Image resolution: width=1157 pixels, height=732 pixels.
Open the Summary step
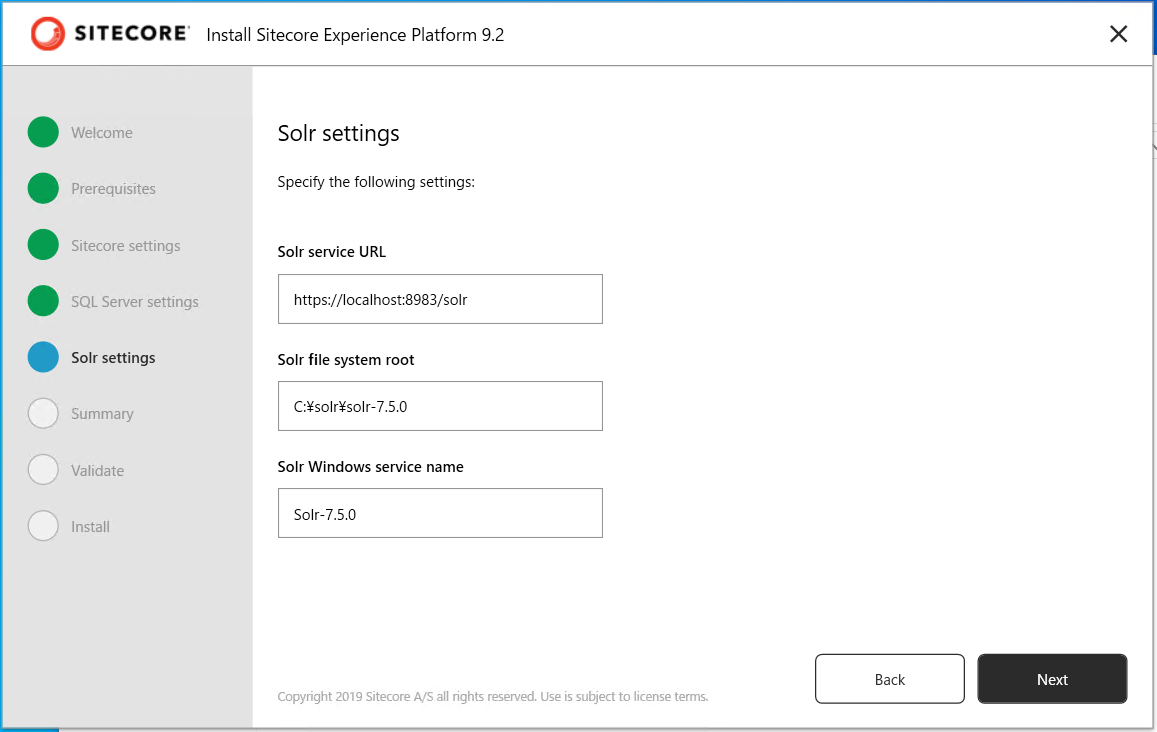click(102, 414)
